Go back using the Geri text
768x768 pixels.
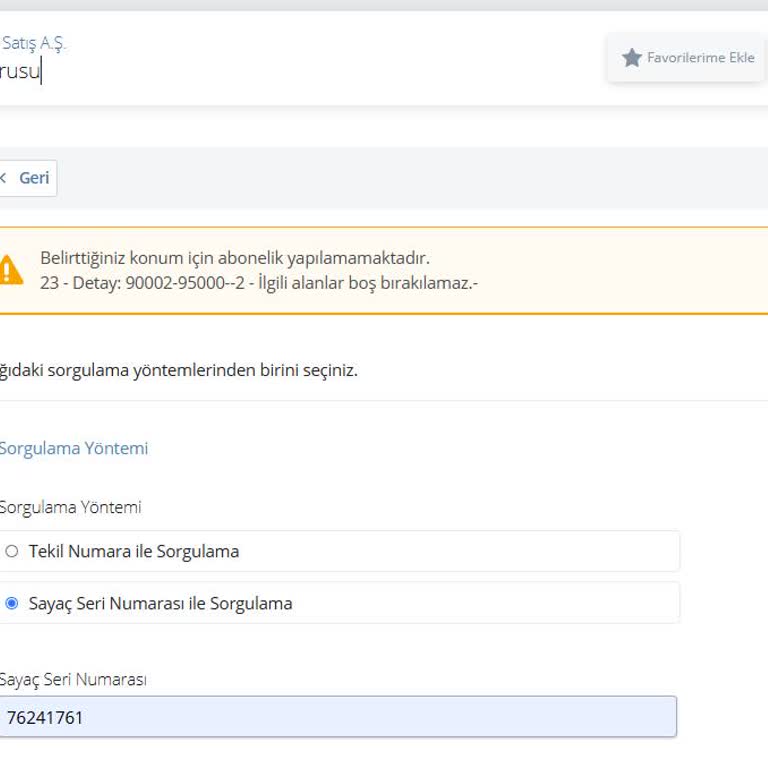pyautogui.click(x=34, y=178)
